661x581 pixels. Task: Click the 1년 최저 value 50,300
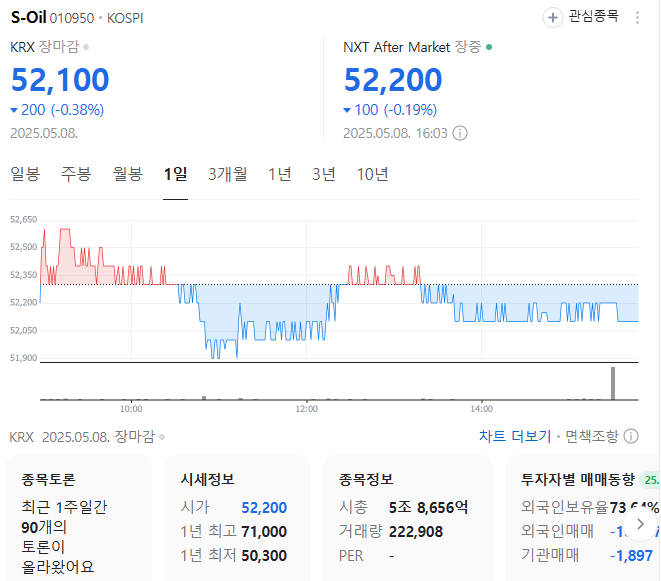[264, 556]
